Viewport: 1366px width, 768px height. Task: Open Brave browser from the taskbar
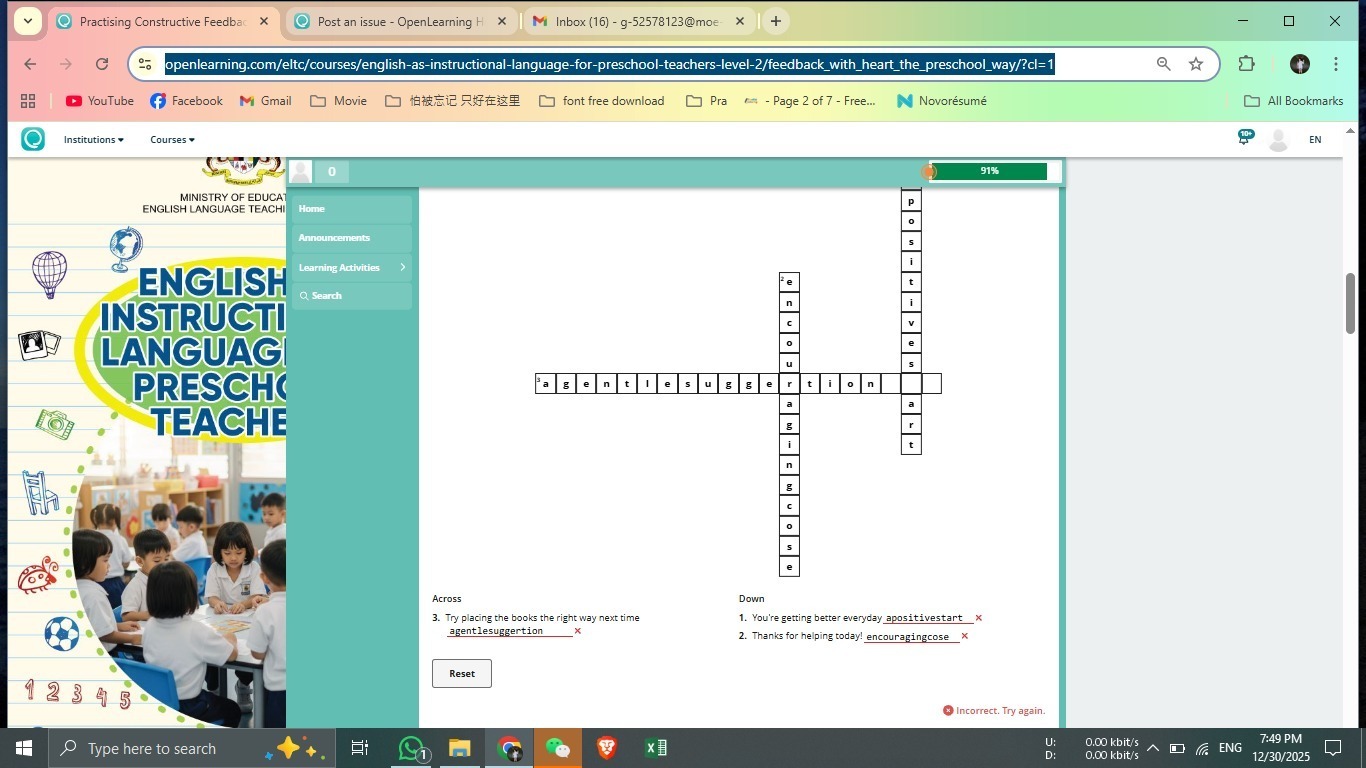click(606, 748)
